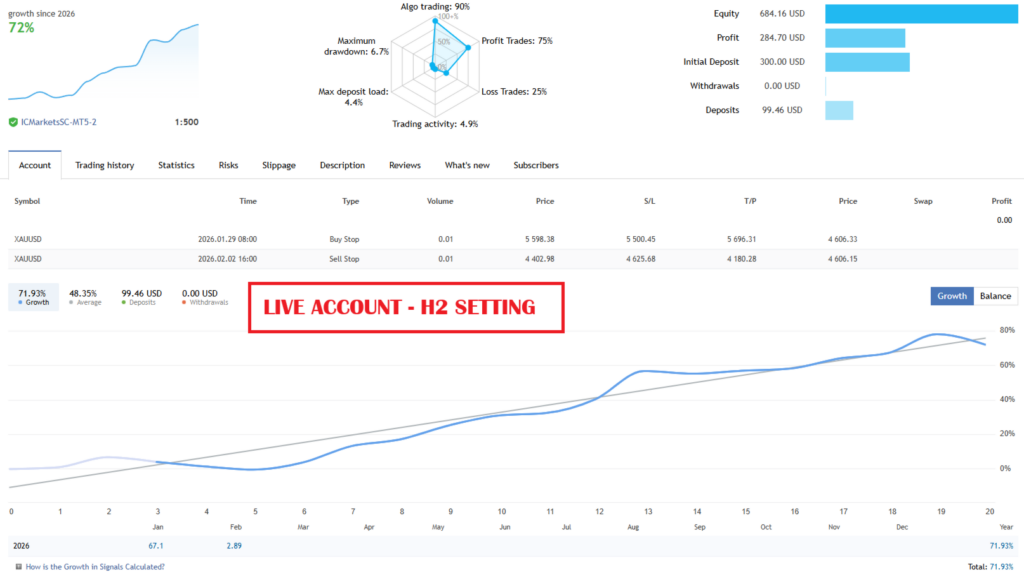Click the 72% growth figure
Viewport: 1024px width, 572px height.
click(x=22, y=28)
